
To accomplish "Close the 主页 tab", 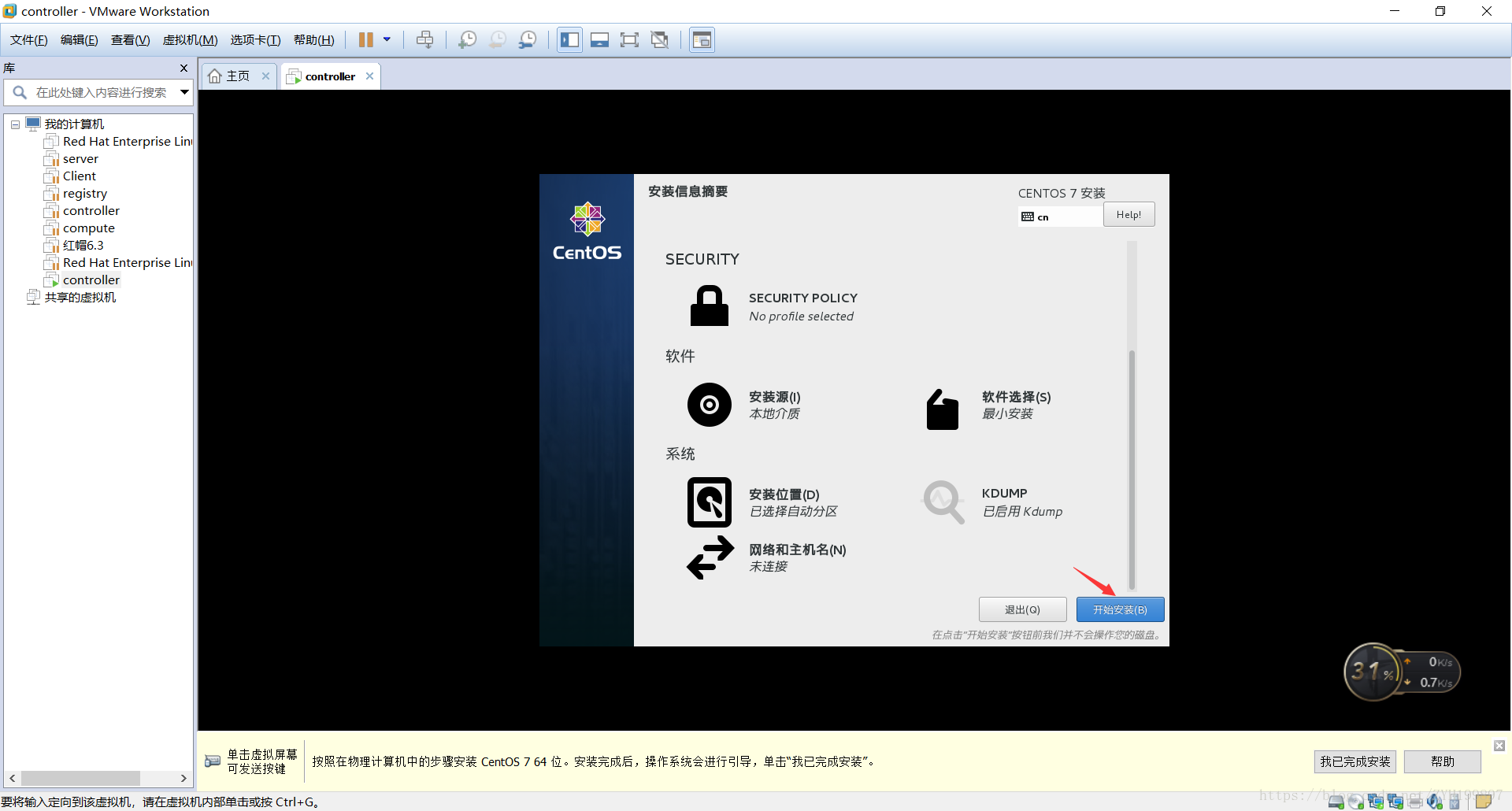I will pos(266,76).
